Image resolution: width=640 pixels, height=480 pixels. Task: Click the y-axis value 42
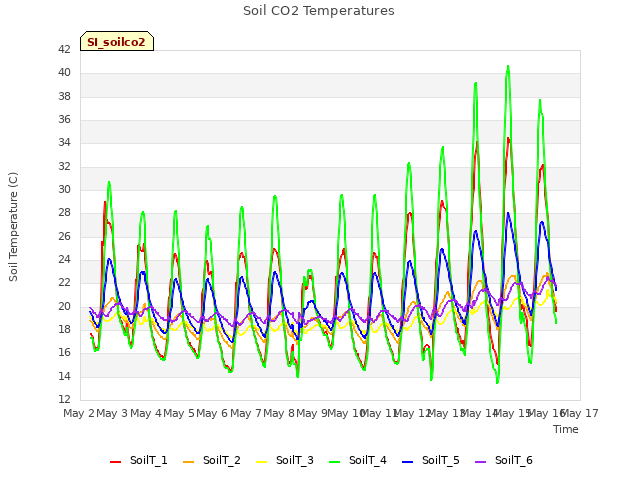64,49
